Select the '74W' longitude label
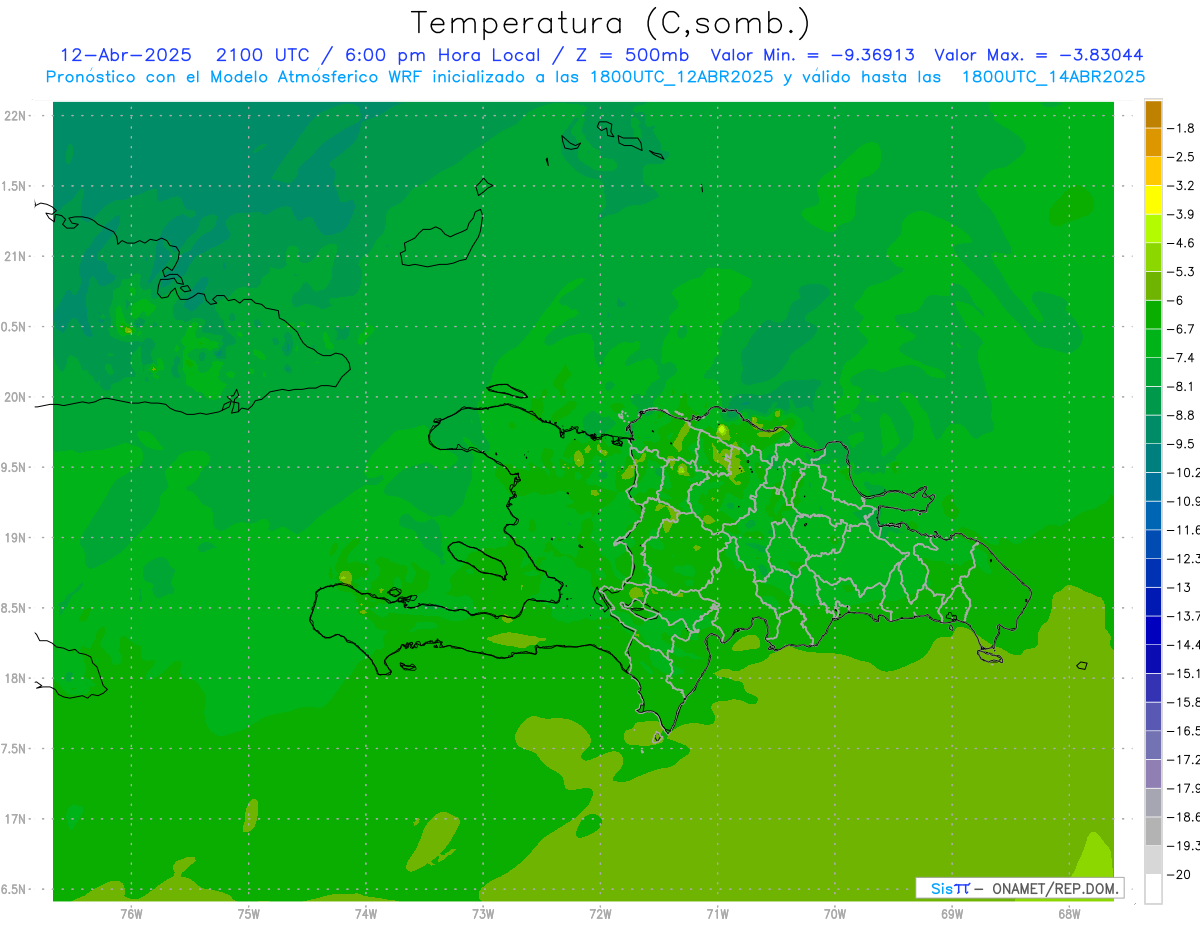This screenshot has width=1200, height=927. click(366, 913)
